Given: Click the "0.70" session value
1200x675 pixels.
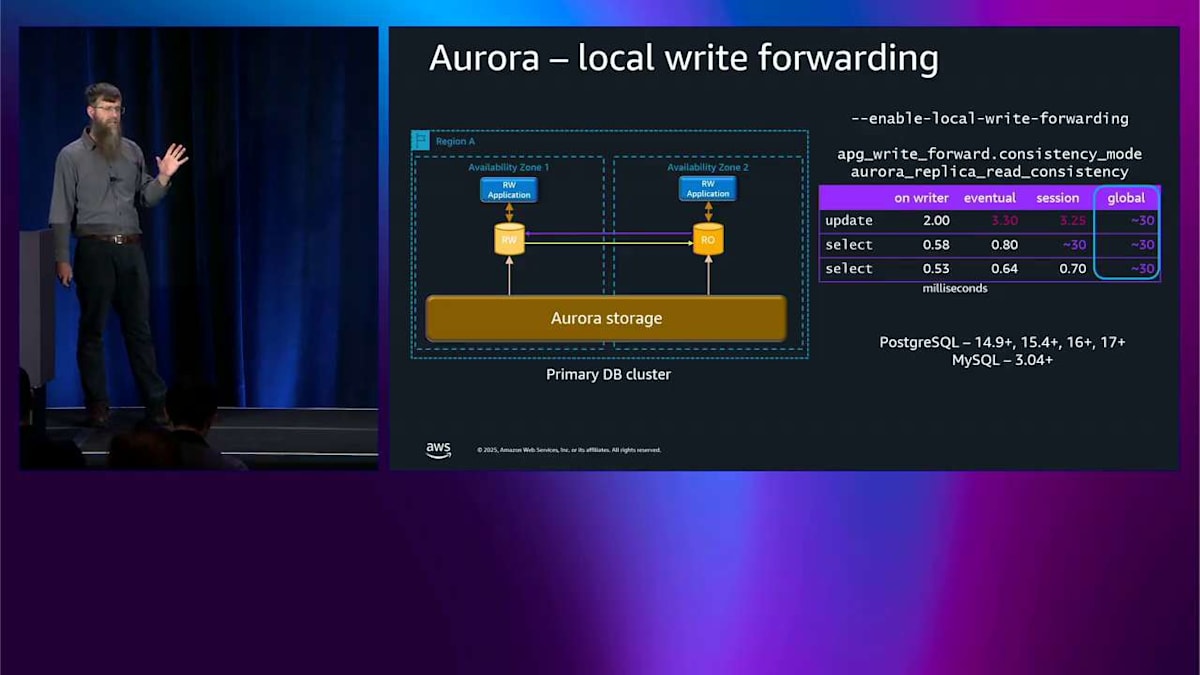Looking at the screenshot, I should tap(1072, 269).
